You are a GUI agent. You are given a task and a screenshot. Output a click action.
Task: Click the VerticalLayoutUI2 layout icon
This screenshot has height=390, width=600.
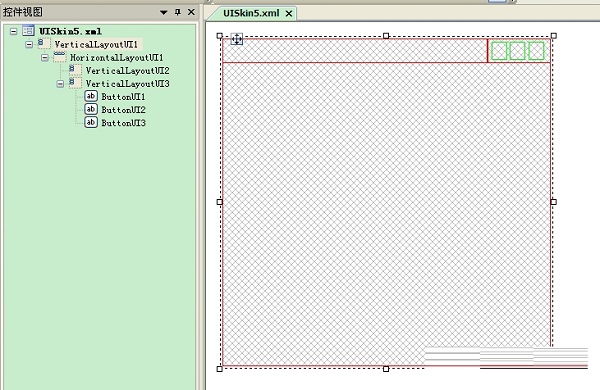[x=75, y=70]
